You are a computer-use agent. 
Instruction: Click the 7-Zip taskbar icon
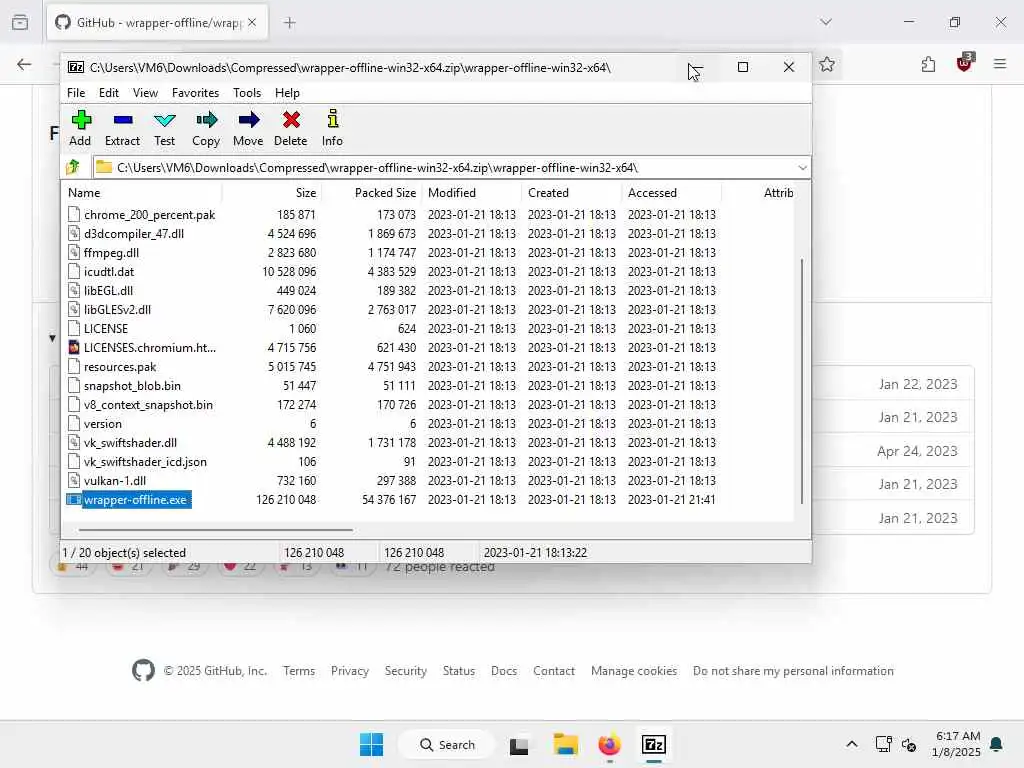pyautogui.click(x=654, y=744)
